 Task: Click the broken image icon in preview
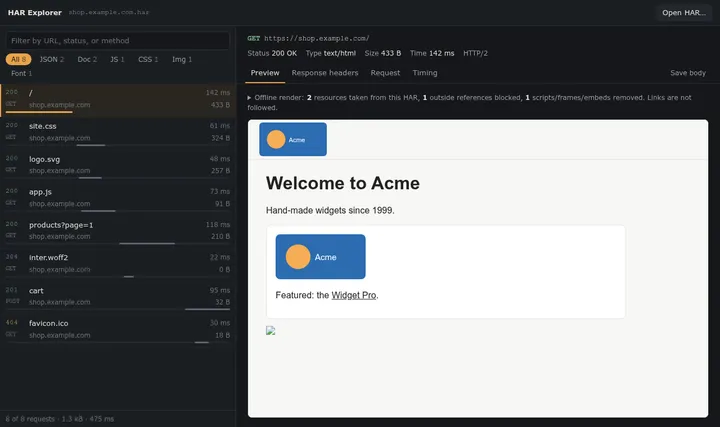pyautogui.click(x=270, y=331)
